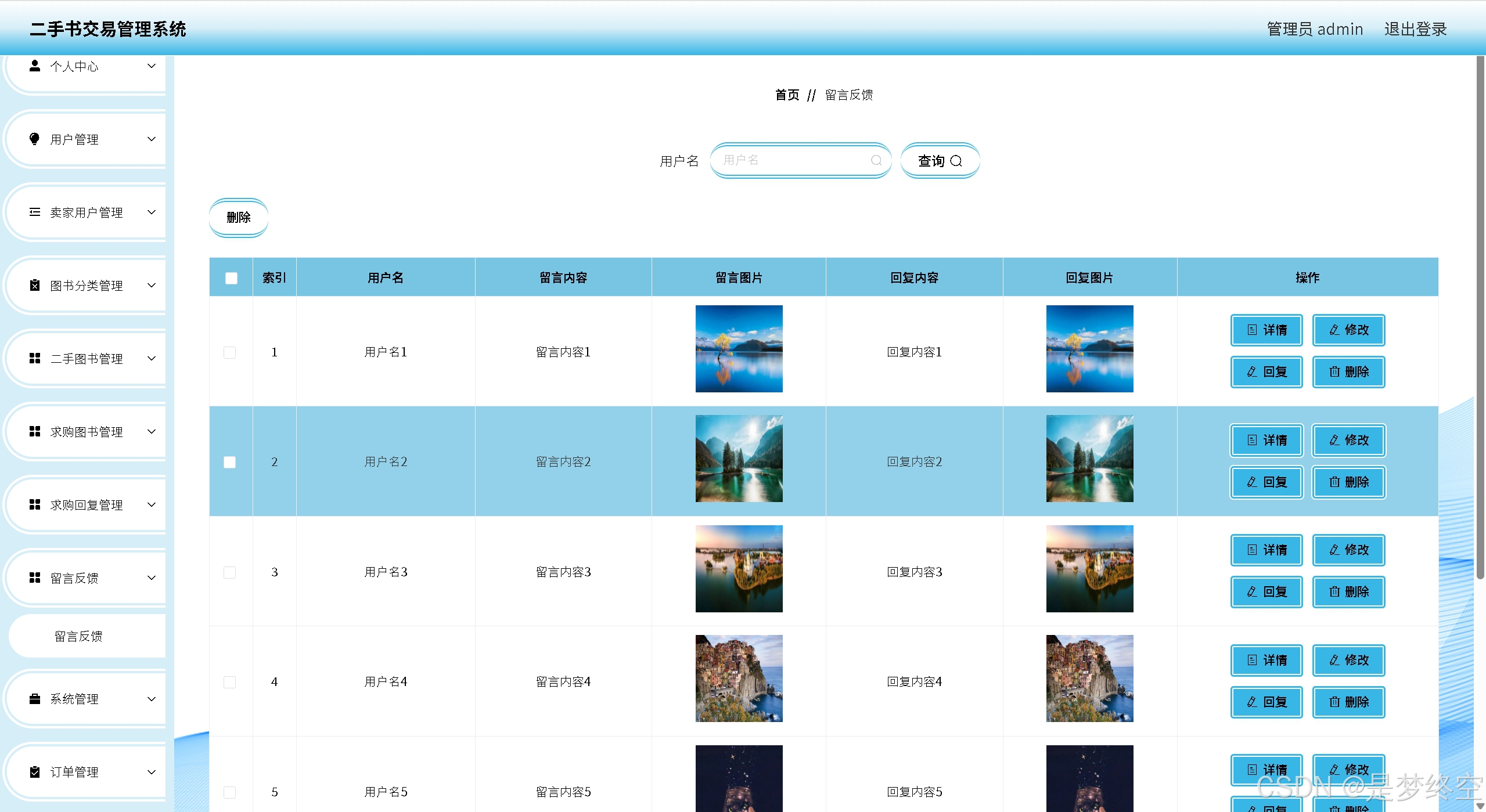The height and width of the screenshot is (812, 1486).
Task: Expand the 二手图书管理 chevron
Action: click(151, 358)
